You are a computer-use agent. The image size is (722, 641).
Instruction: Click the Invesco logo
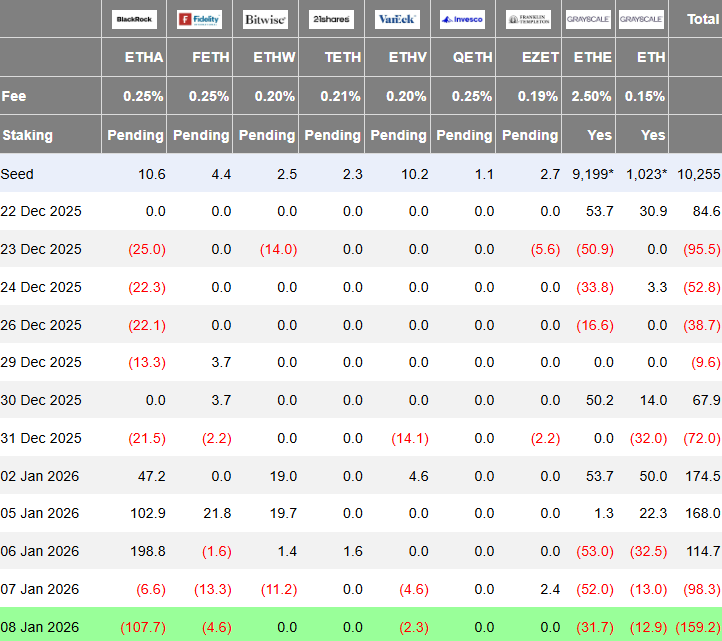462,19
